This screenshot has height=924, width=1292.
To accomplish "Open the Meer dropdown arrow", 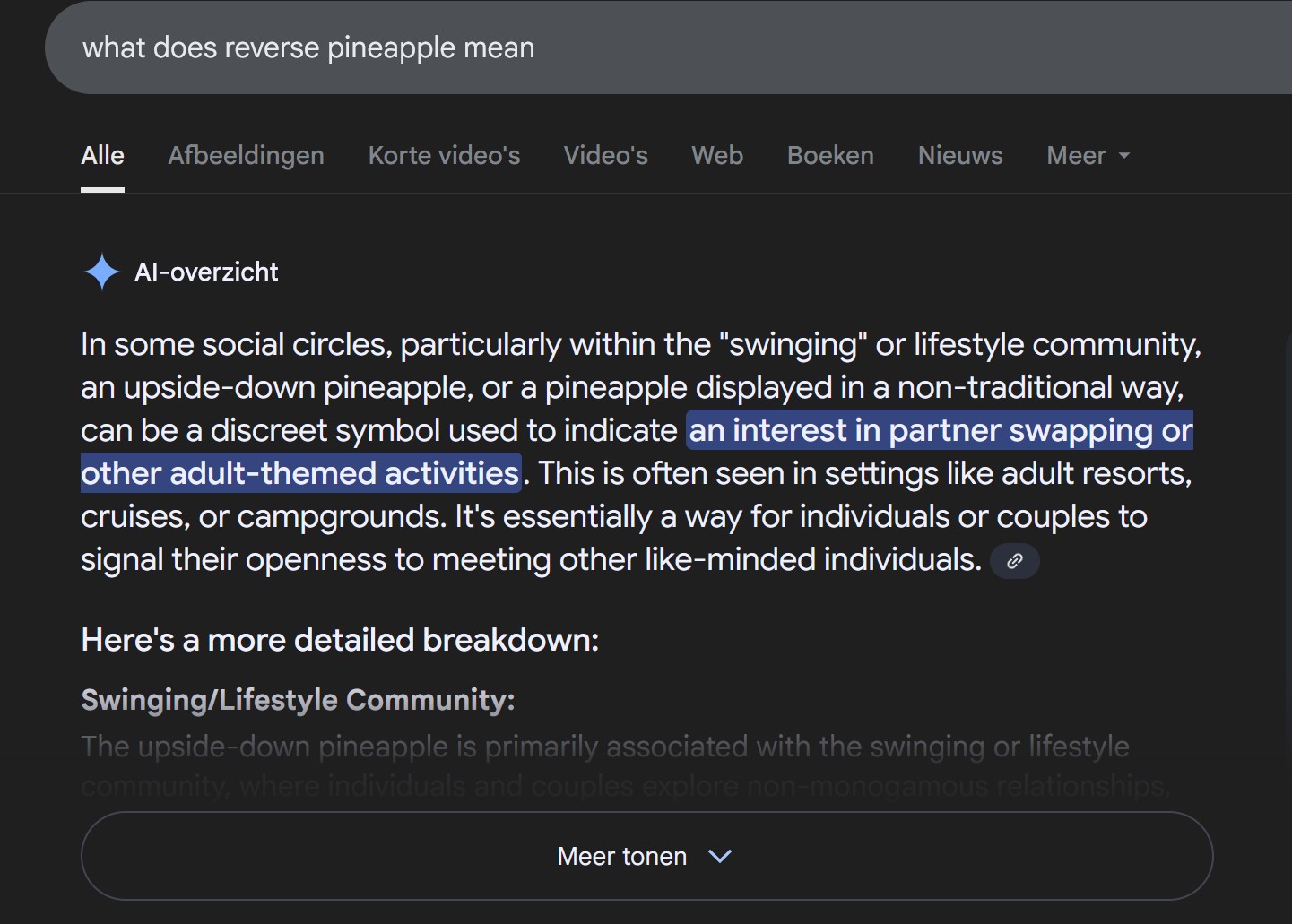I will 1124,155.
